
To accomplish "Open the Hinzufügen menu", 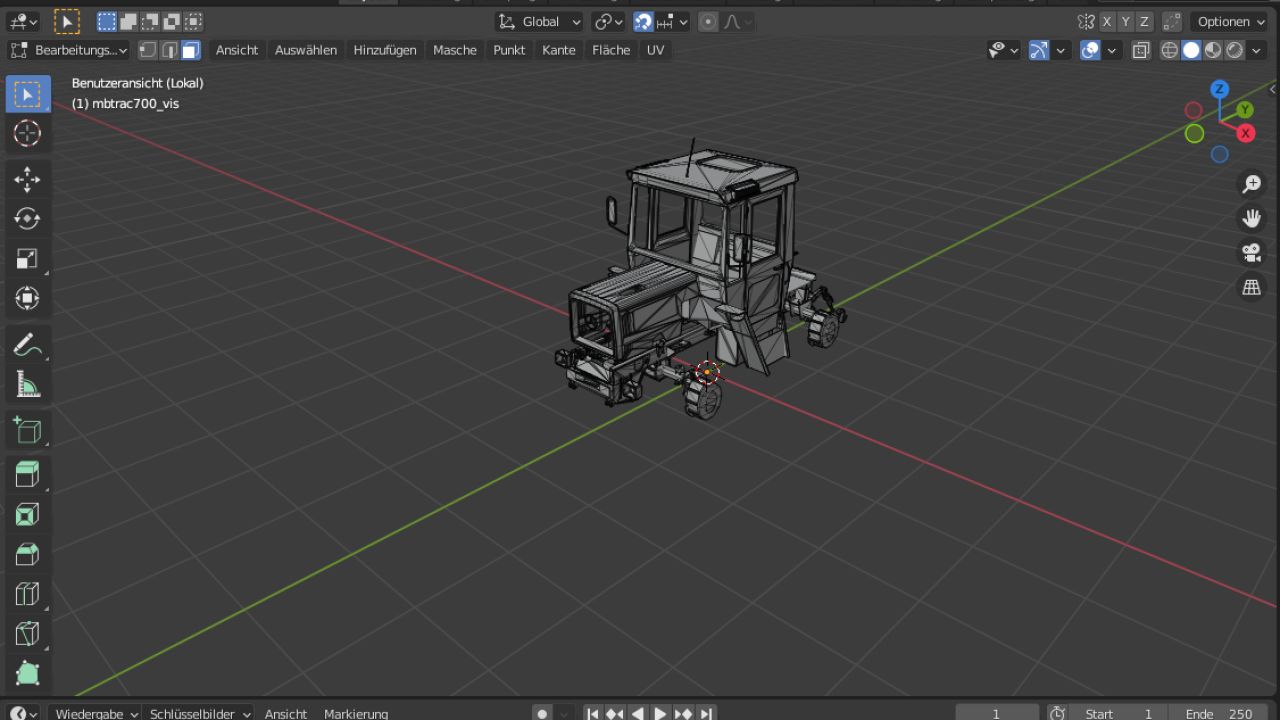I will coord(385,50).
